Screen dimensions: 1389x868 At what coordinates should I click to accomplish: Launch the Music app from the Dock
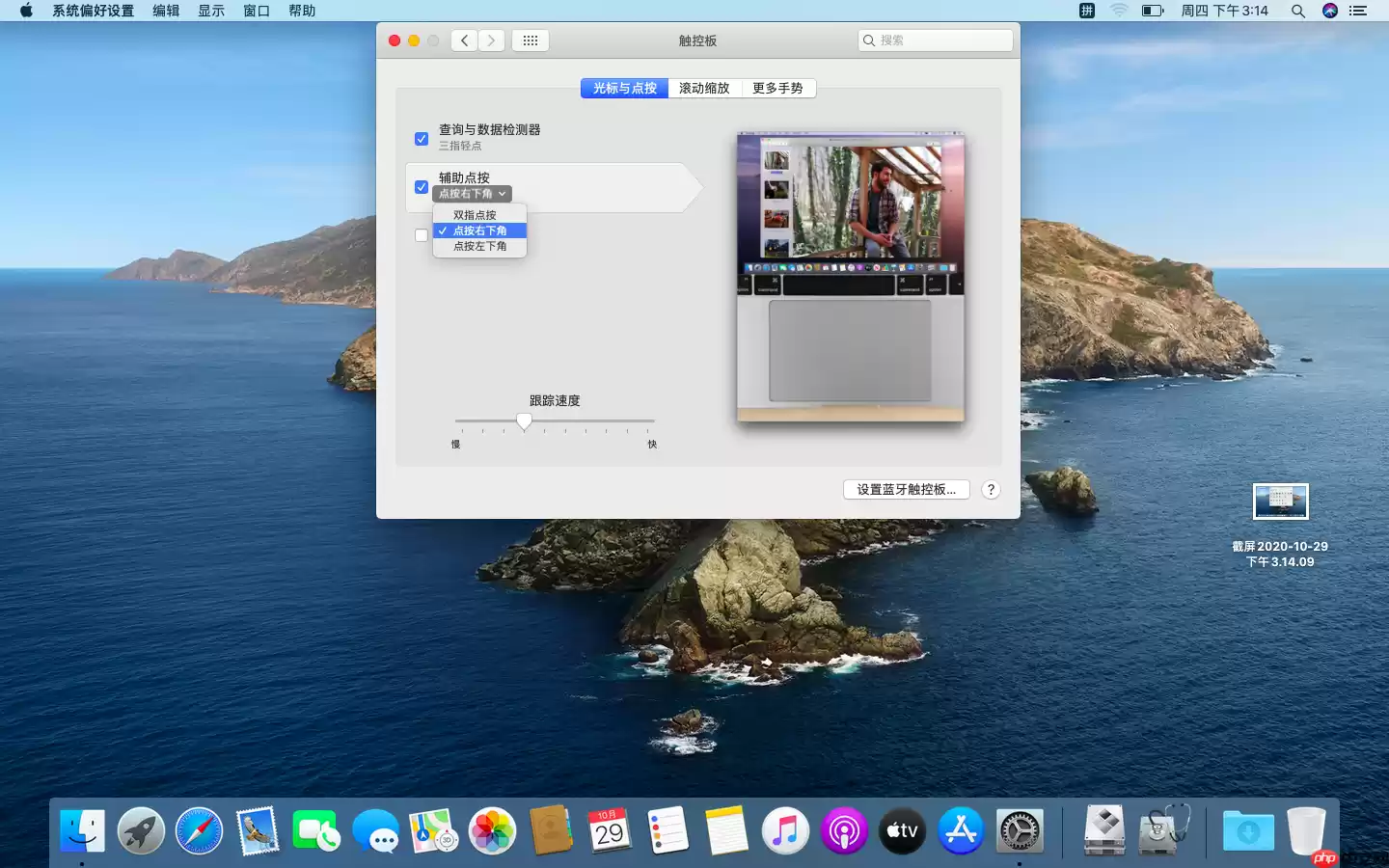point(785,830)
